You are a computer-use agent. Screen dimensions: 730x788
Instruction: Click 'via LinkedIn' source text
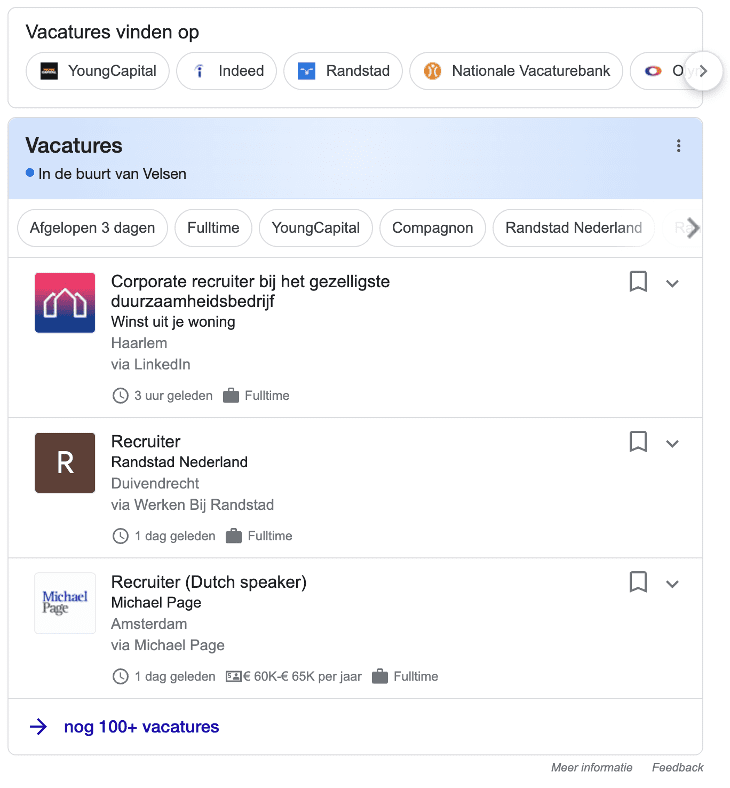(x=151, y=364)
